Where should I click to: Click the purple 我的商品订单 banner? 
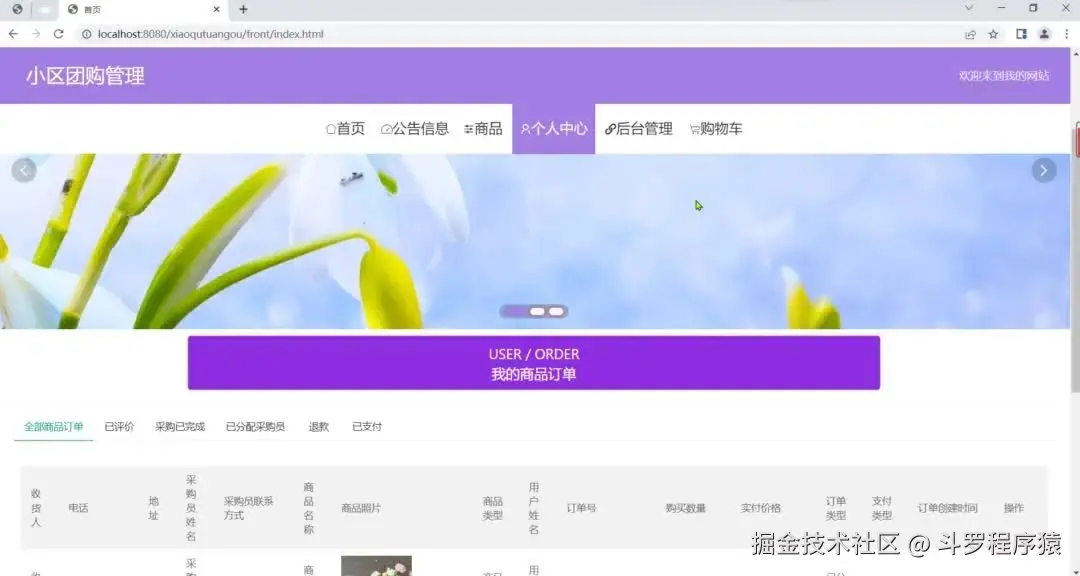534,362
